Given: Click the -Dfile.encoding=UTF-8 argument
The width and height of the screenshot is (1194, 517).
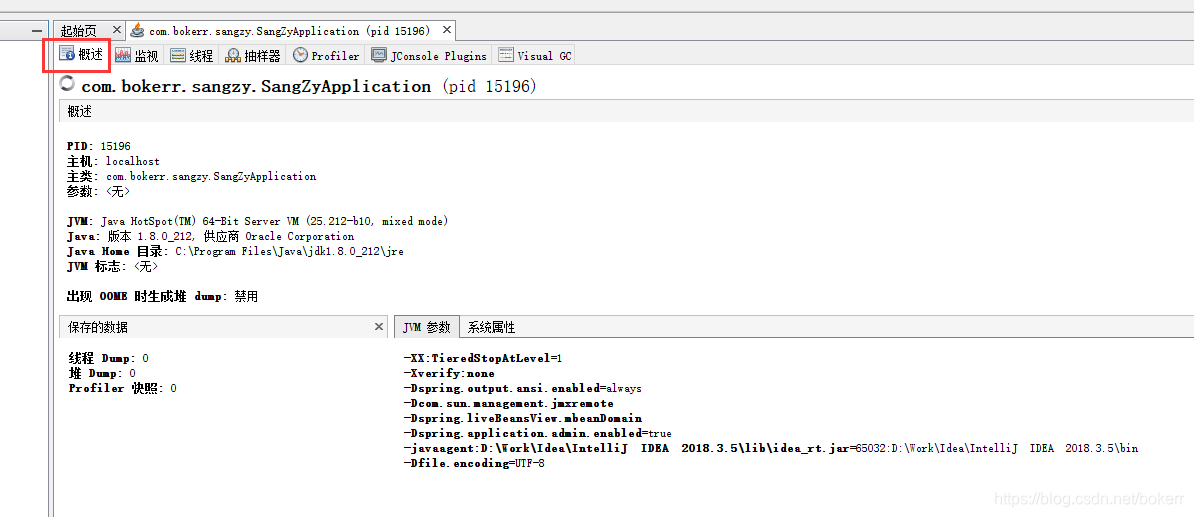Looking at the screenshot, I should 474,463.
